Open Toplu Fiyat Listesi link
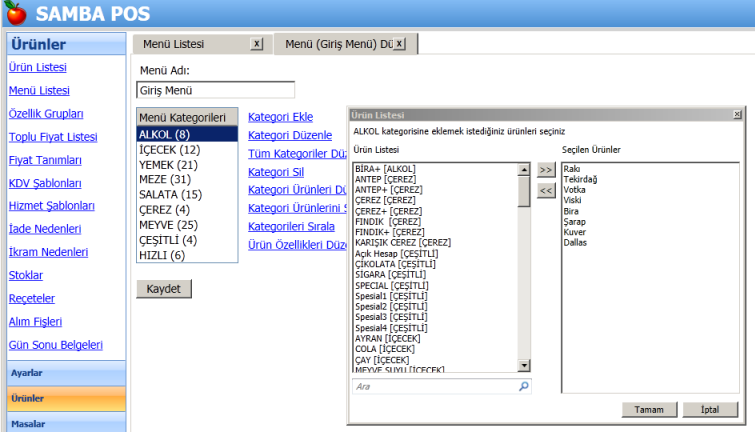This screenshot has width=755, height=432. coord(53,137)
